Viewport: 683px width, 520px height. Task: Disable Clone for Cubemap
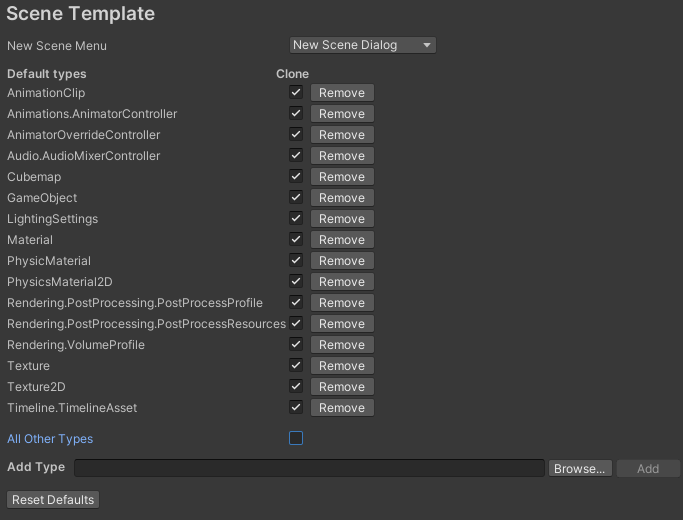(296, 176)
